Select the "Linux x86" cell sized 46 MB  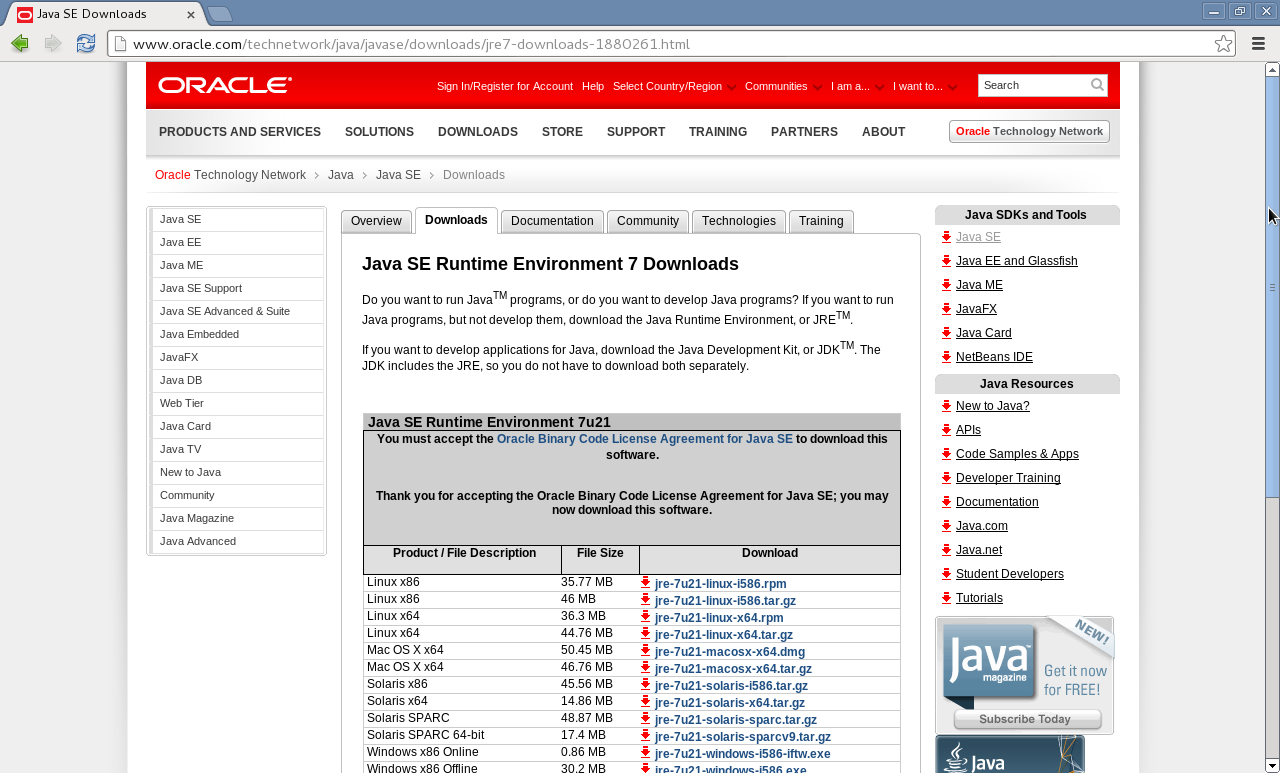[x=462, y=599]
